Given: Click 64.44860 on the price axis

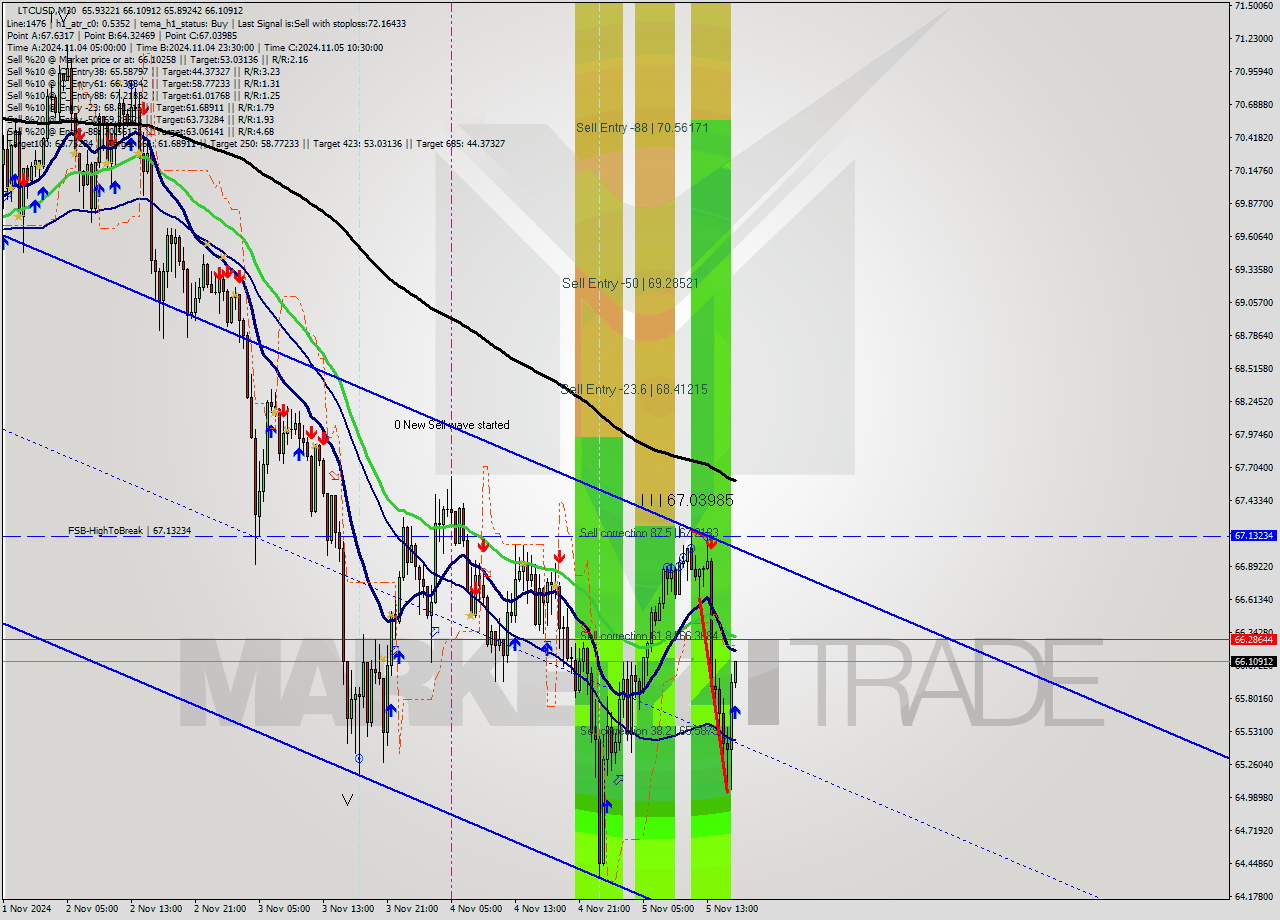Looking at the screenshot, I should click(1253, 863).
